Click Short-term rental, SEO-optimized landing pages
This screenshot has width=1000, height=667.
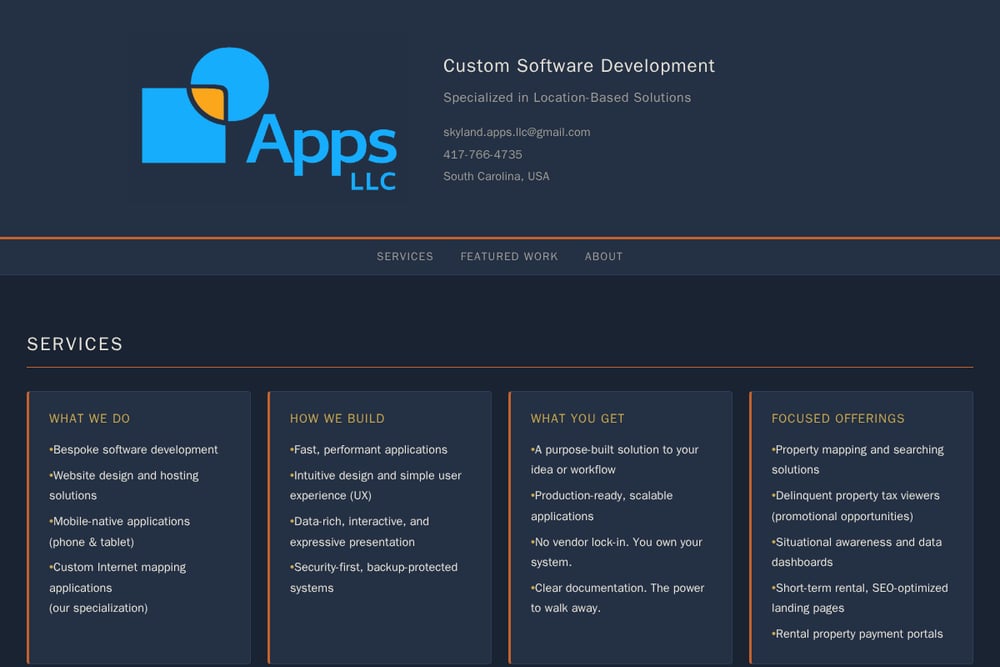click(x=860, y=597)
